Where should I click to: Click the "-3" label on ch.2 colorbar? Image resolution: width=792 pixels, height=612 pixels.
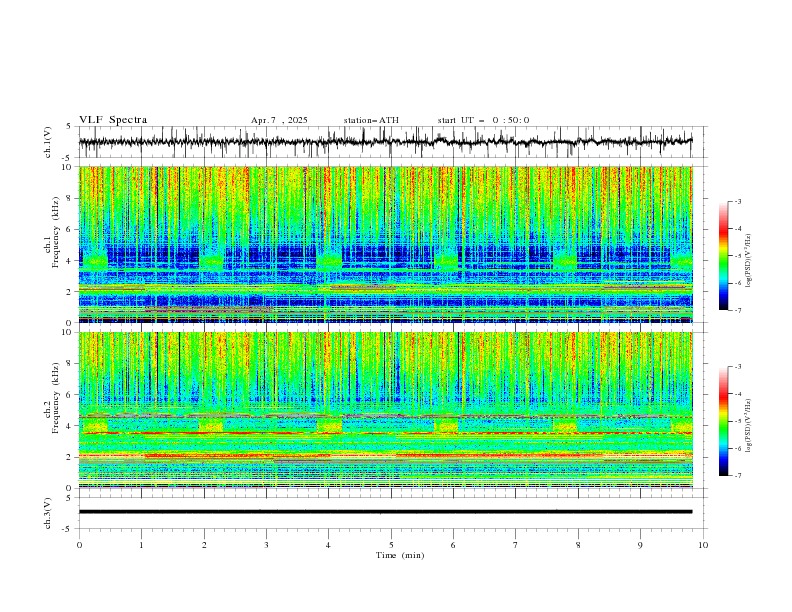click(x=738, y=367)
